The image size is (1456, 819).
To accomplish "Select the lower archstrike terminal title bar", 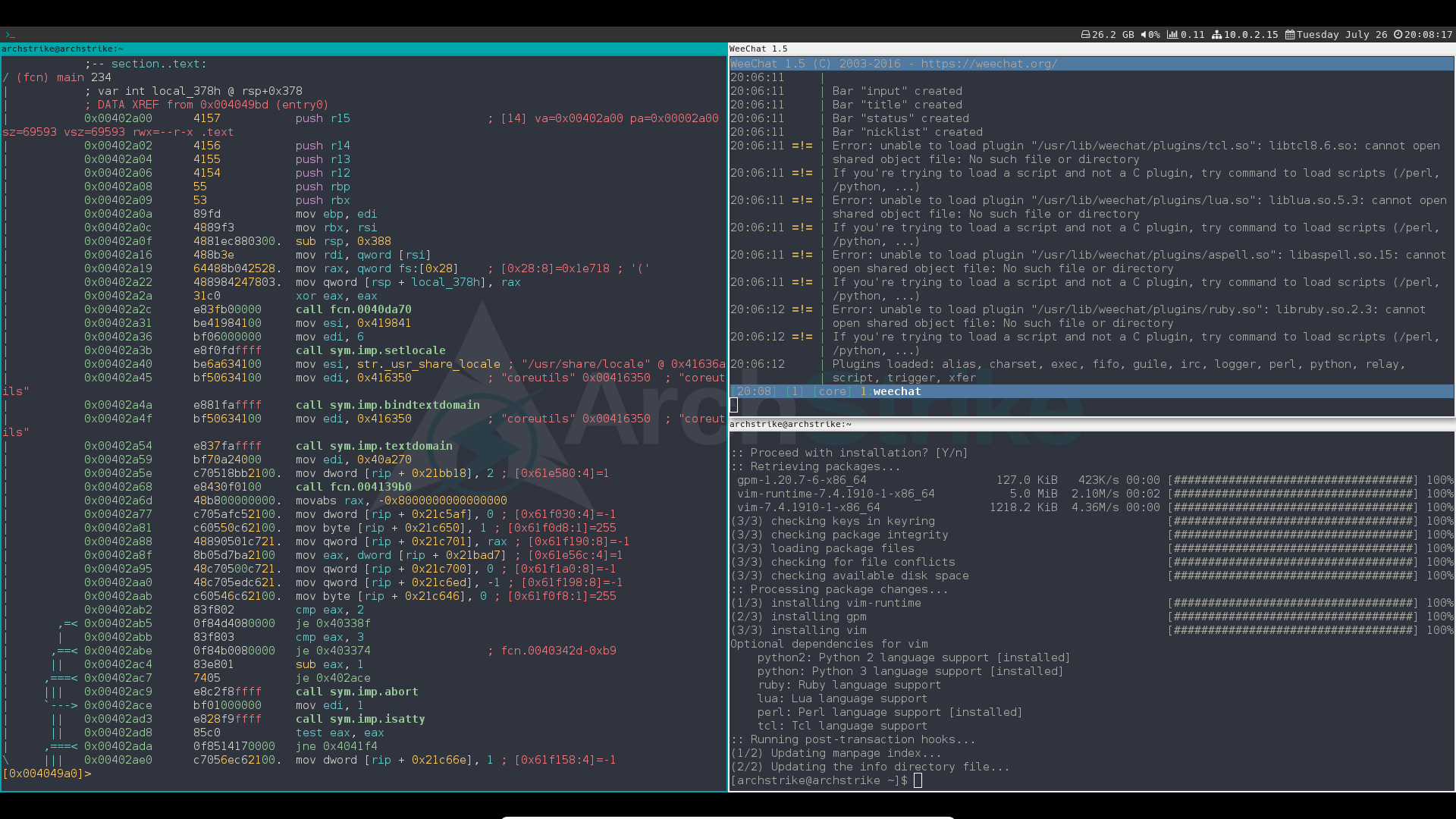I will click(x=1092, y=424).
